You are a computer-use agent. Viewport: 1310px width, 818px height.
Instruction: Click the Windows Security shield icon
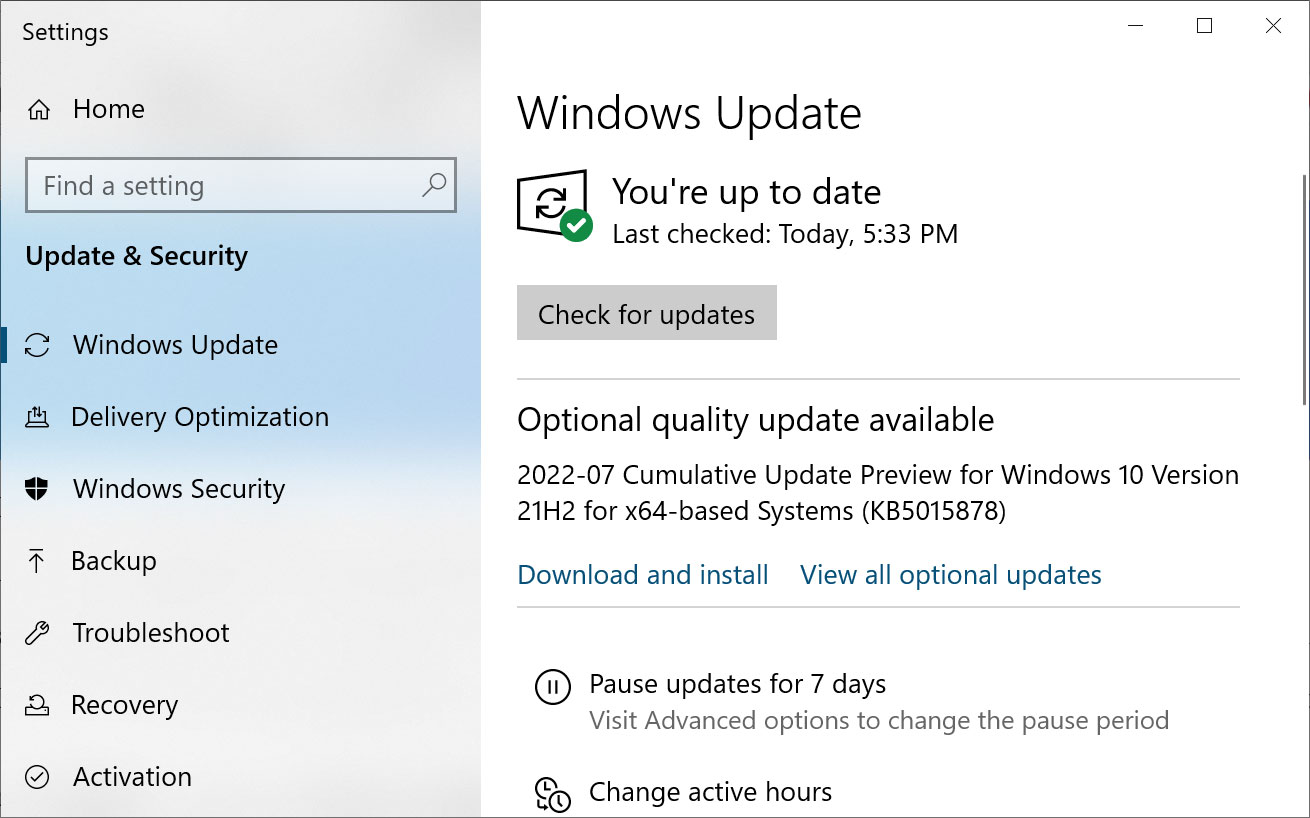(37, 489)
